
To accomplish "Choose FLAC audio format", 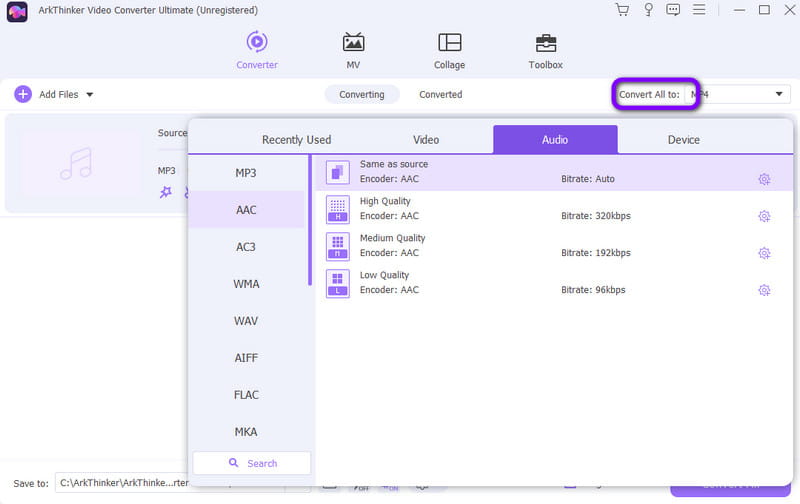I will (246, 395).
